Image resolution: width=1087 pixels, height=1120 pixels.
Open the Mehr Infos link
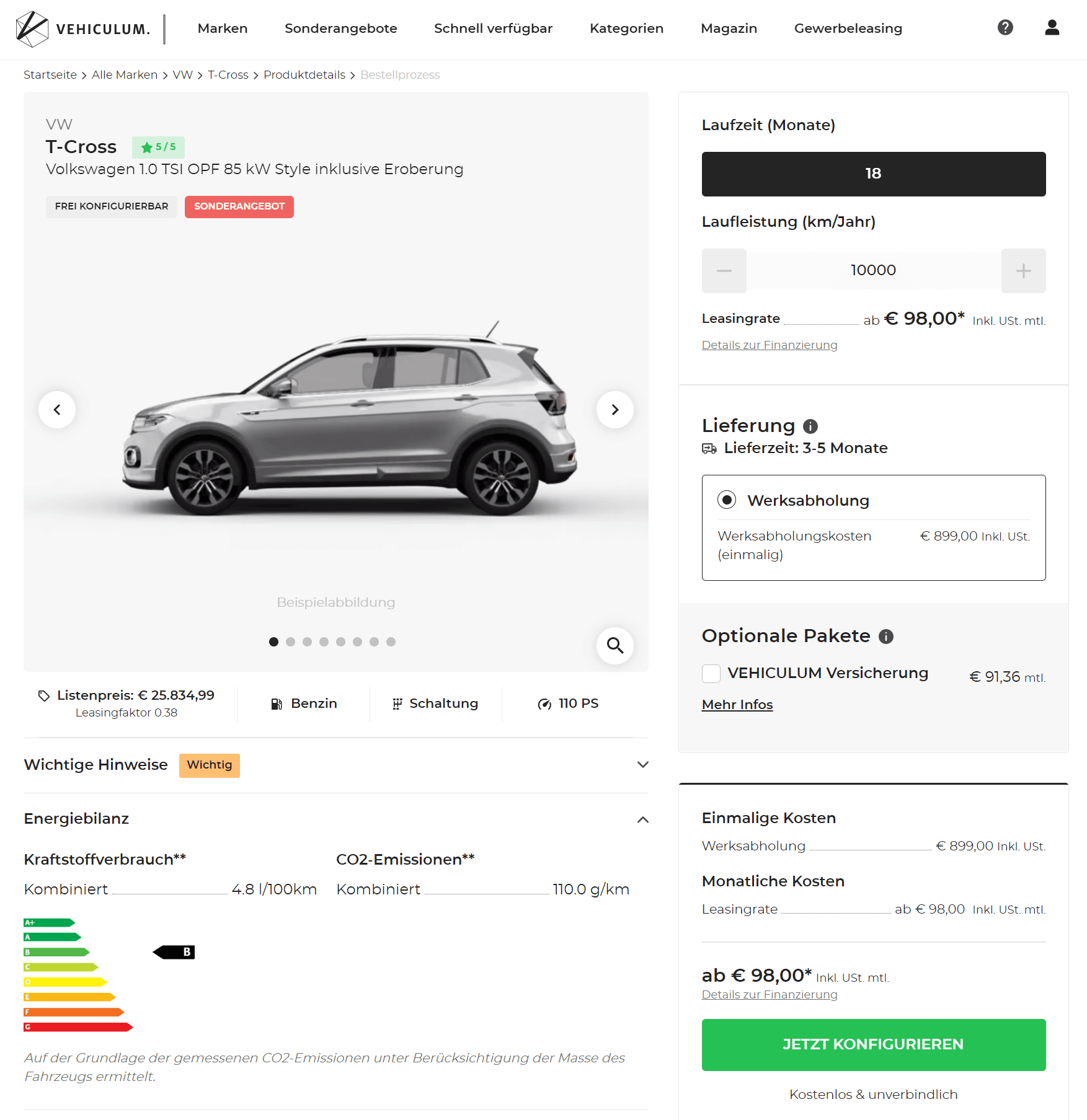pos(737,705)
